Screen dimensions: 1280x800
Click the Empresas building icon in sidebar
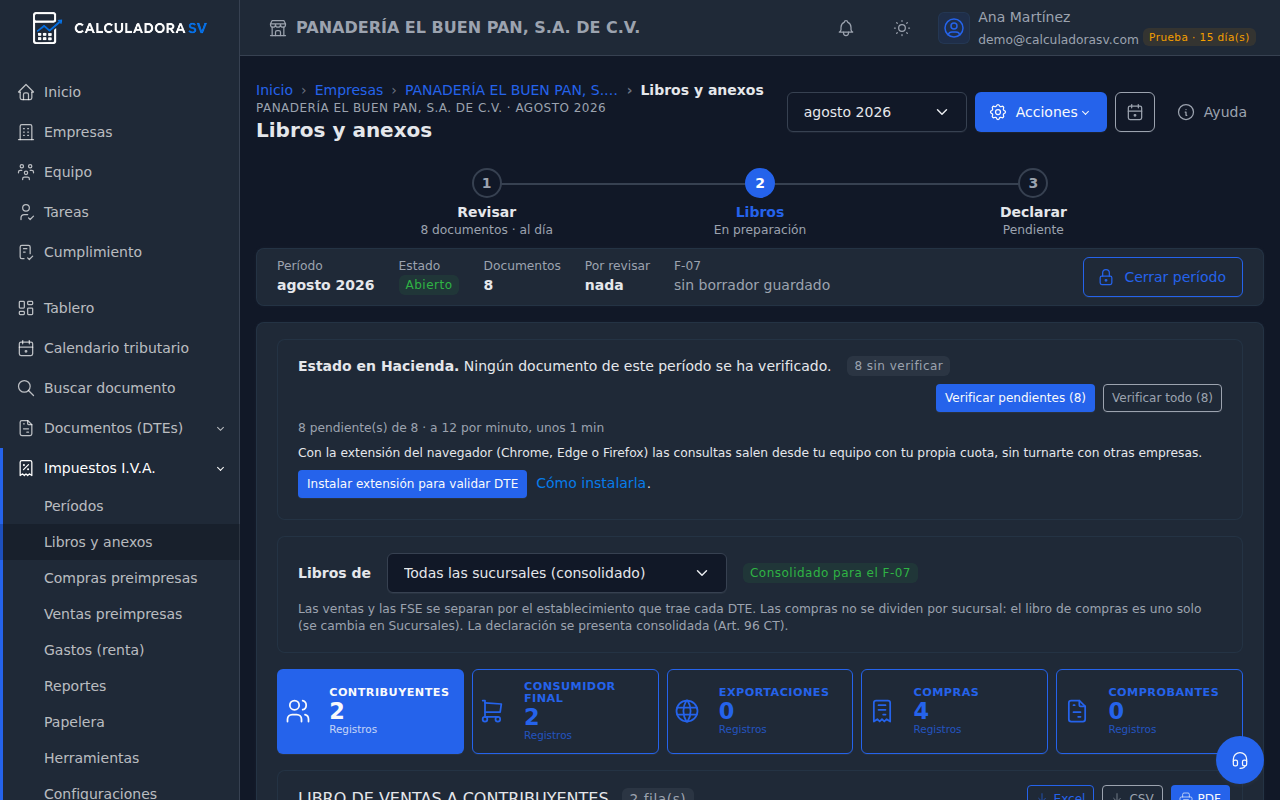coord(26,132)
